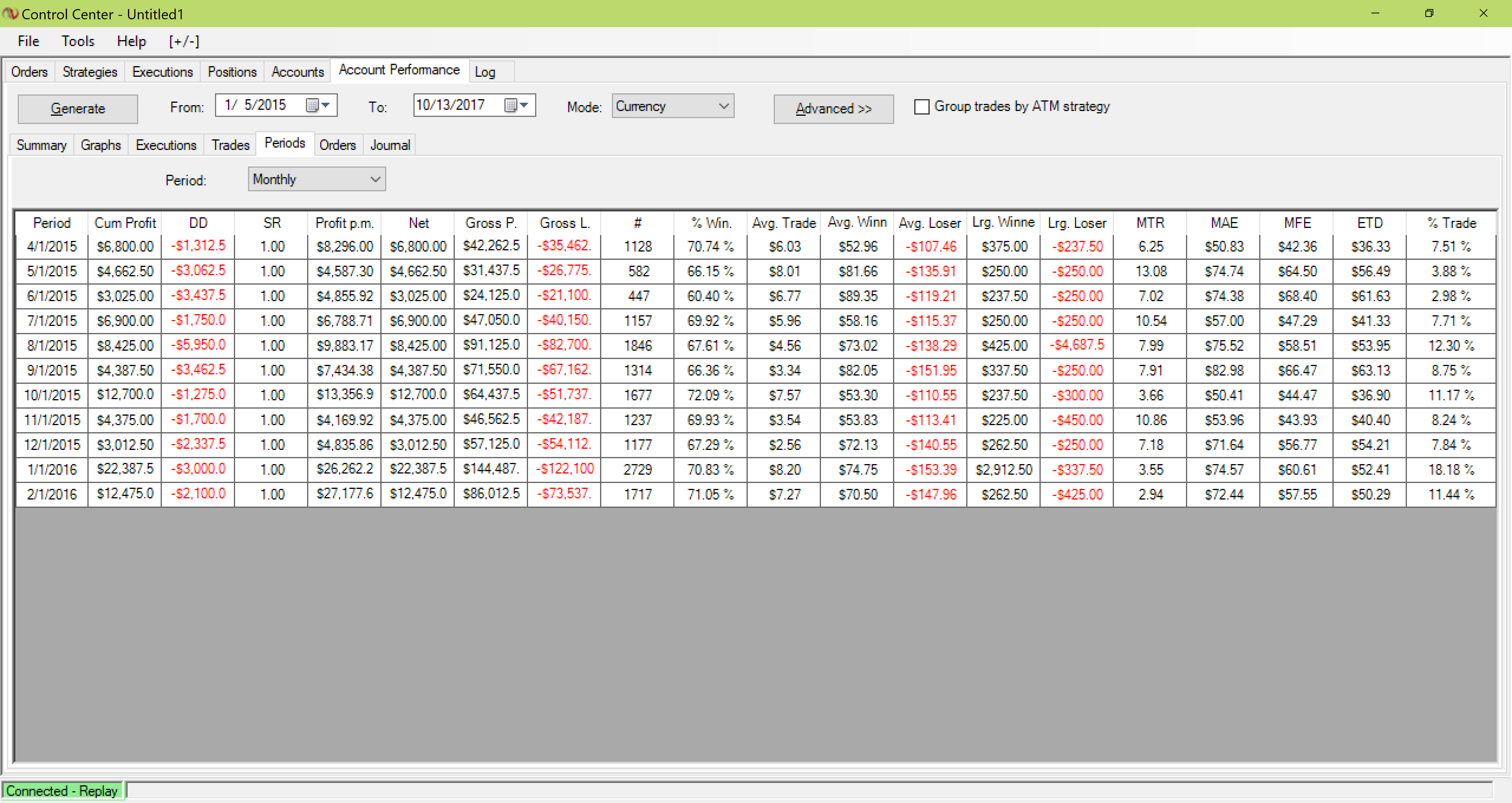Screen dimensions: 1512x803
Task: Enable Group trades by ATM strategy
Action: coord(921,107)
